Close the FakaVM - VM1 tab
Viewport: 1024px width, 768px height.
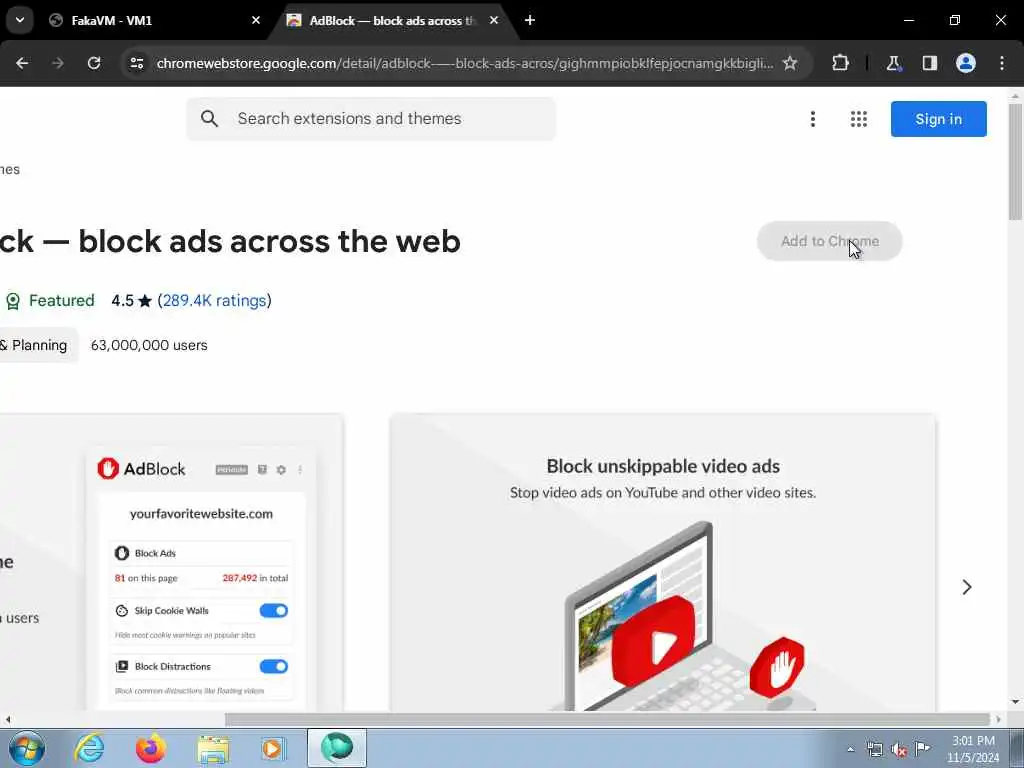pyautogui.click(x=256, y=20)
